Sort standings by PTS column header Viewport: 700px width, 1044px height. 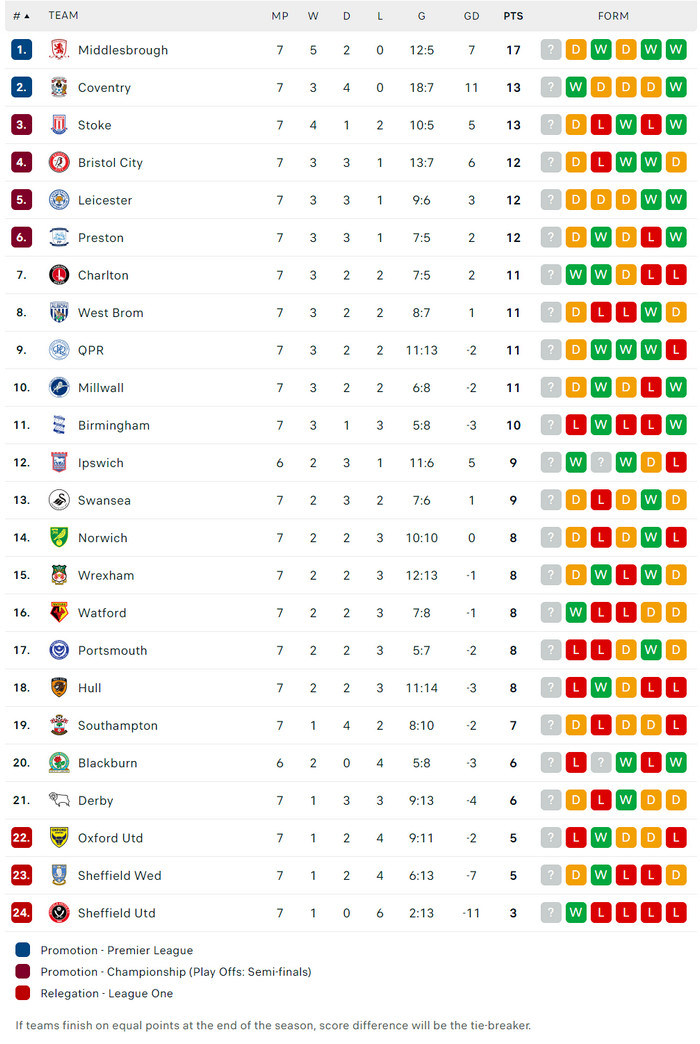(513, 16)
